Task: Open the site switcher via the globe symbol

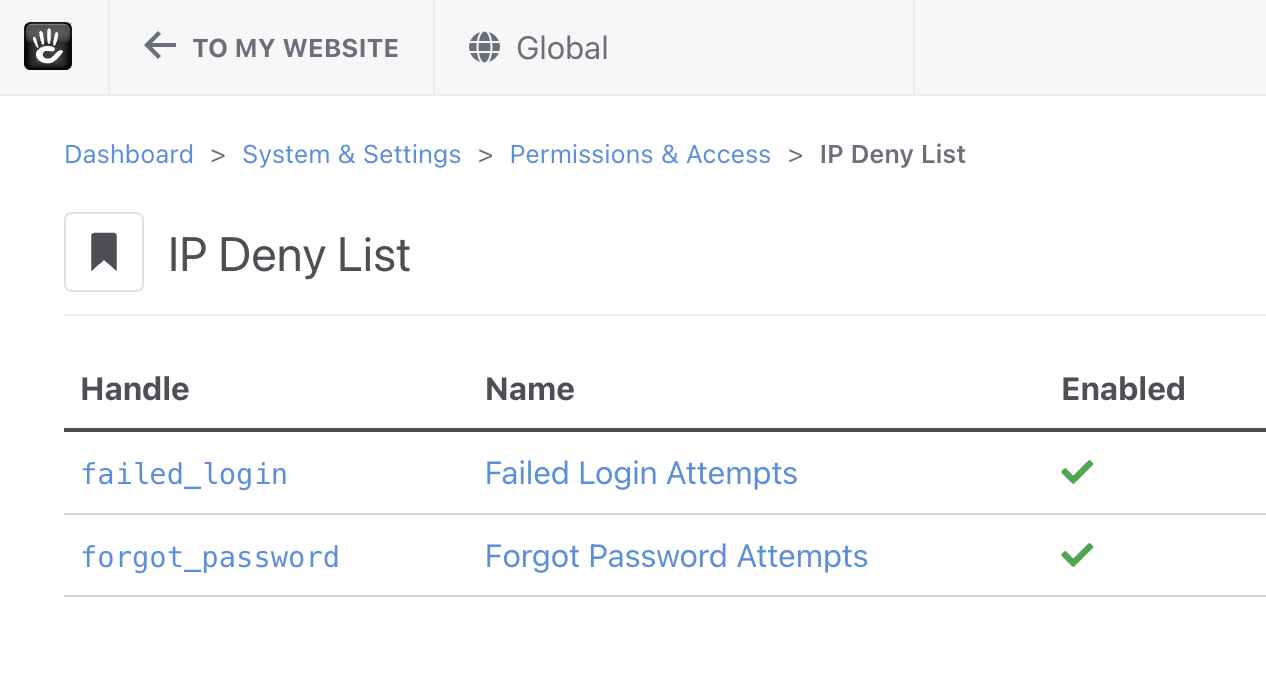Action: [x=484, y=46]
